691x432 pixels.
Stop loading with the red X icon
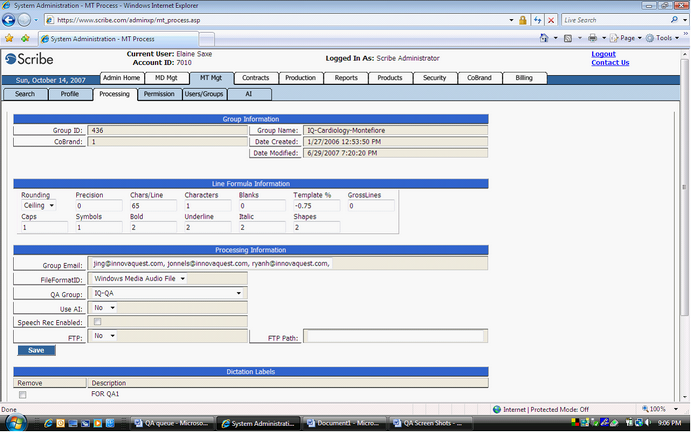[551, 20]
